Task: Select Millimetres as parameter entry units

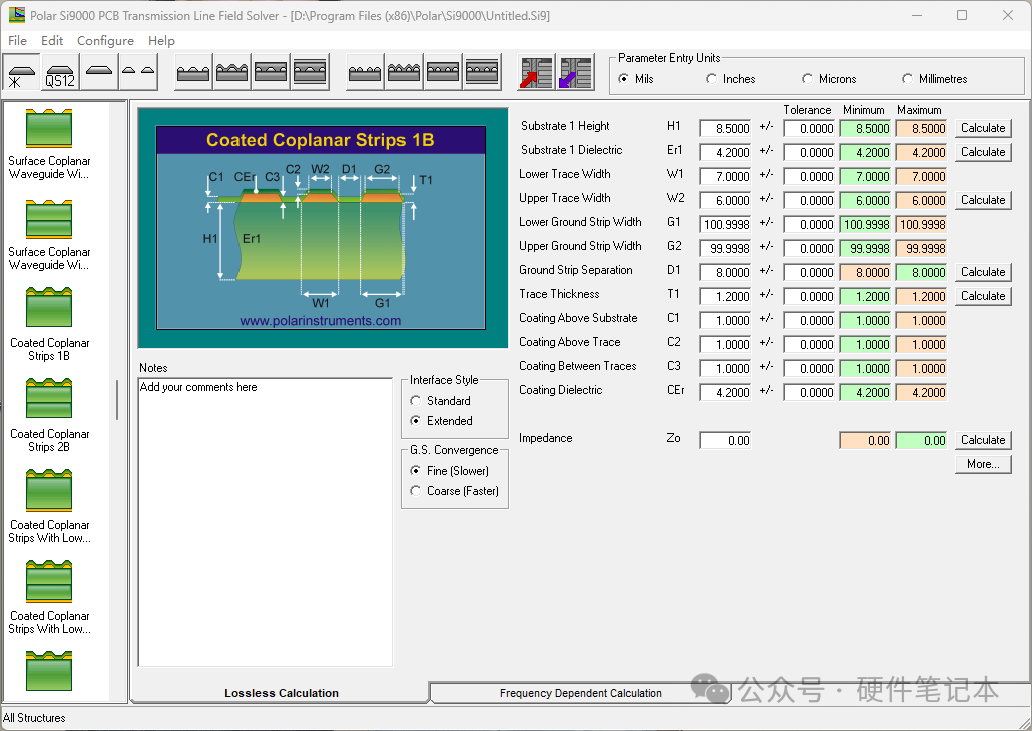Action: coord(935,79)
